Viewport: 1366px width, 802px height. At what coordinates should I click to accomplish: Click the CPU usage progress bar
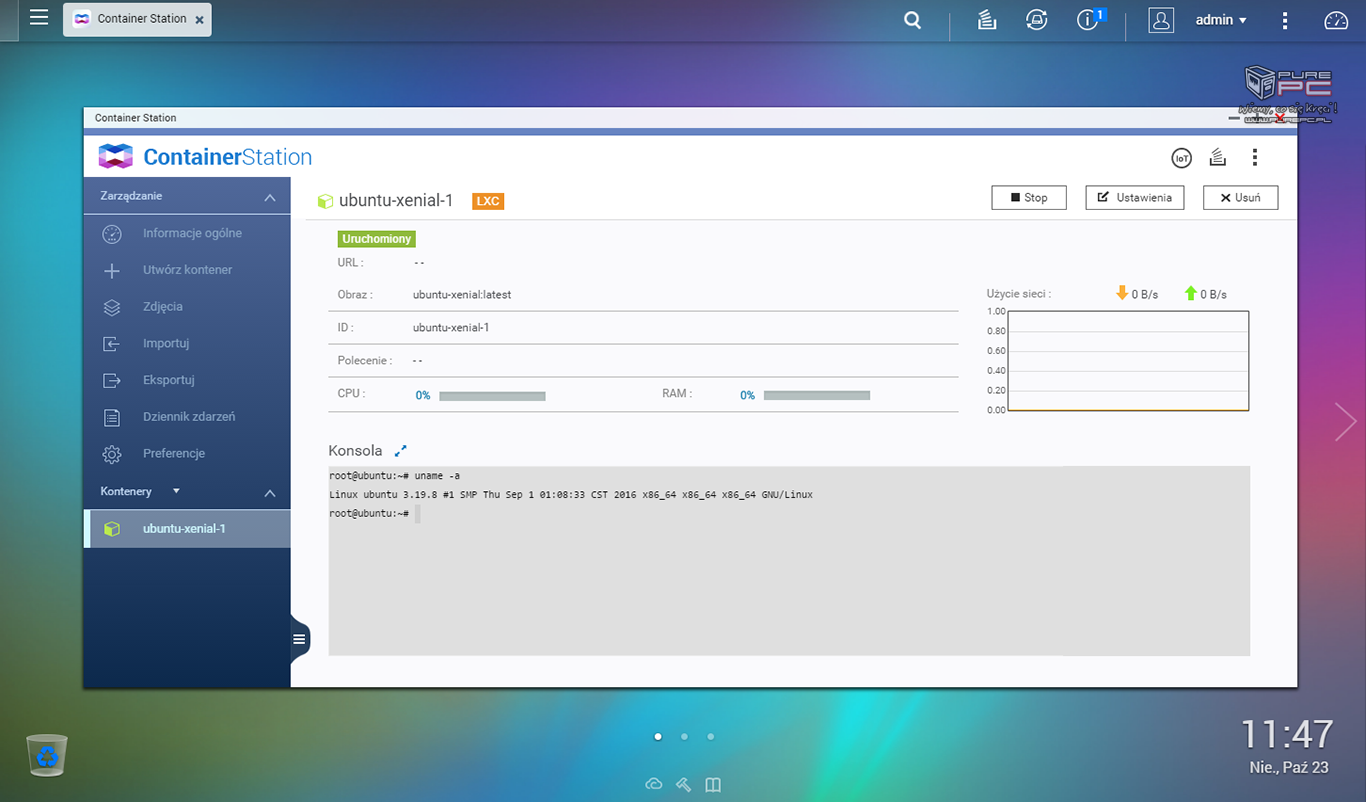[x=492, y=396]
